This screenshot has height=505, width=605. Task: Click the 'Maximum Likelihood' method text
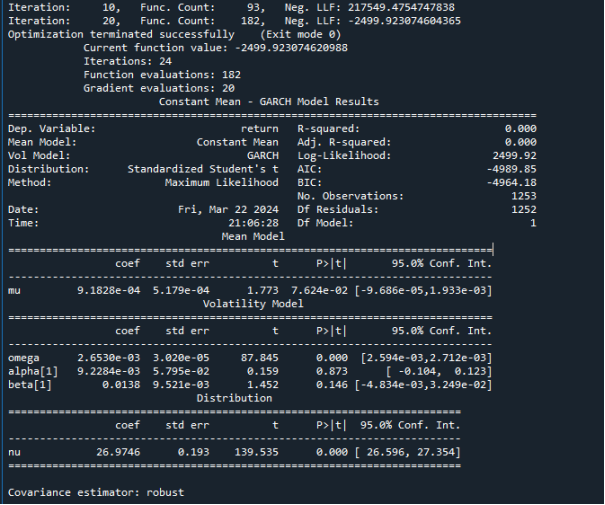click(221, 183)
